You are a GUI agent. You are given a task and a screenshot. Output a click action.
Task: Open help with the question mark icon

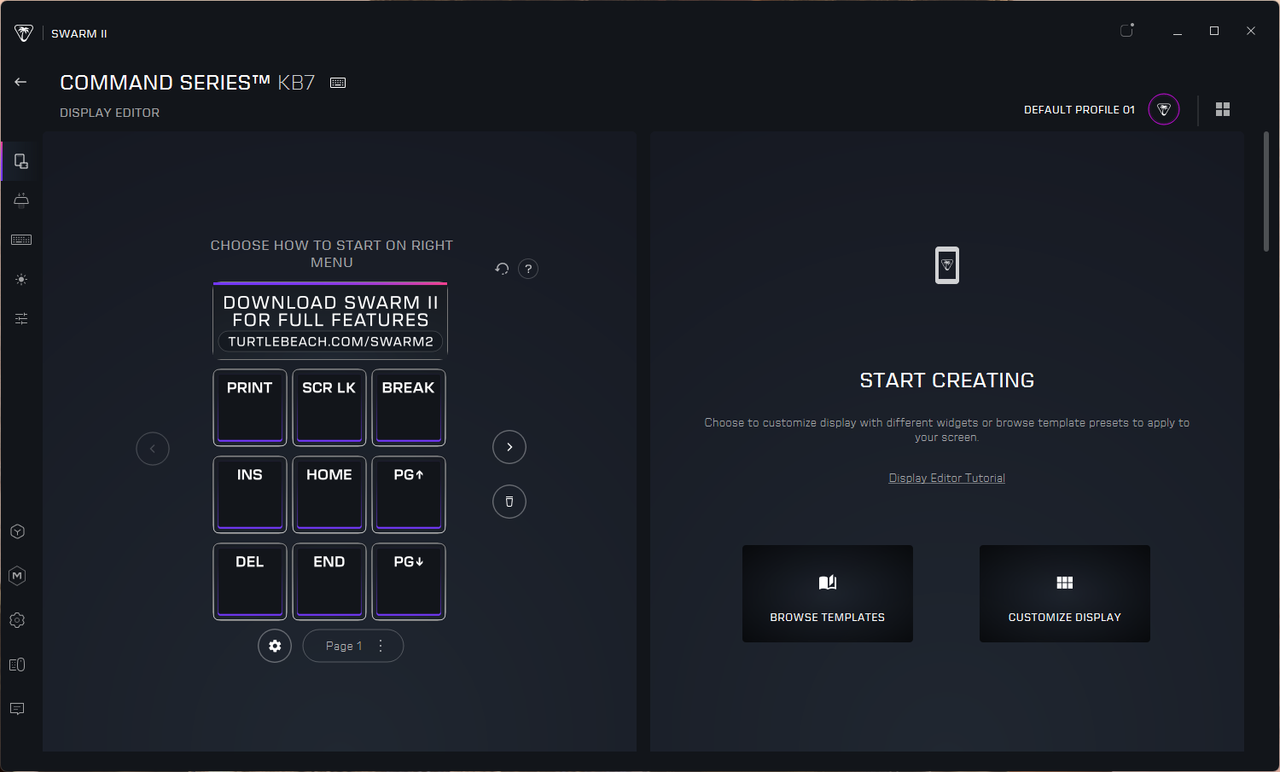tap(529, 269)
